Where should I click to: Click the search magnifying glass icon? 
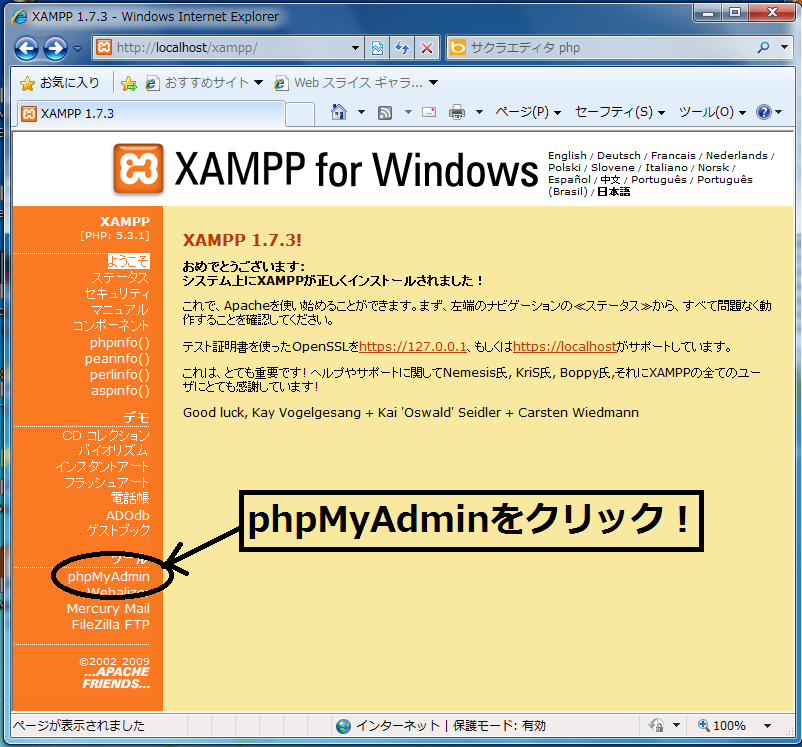[x=764, y=48]
